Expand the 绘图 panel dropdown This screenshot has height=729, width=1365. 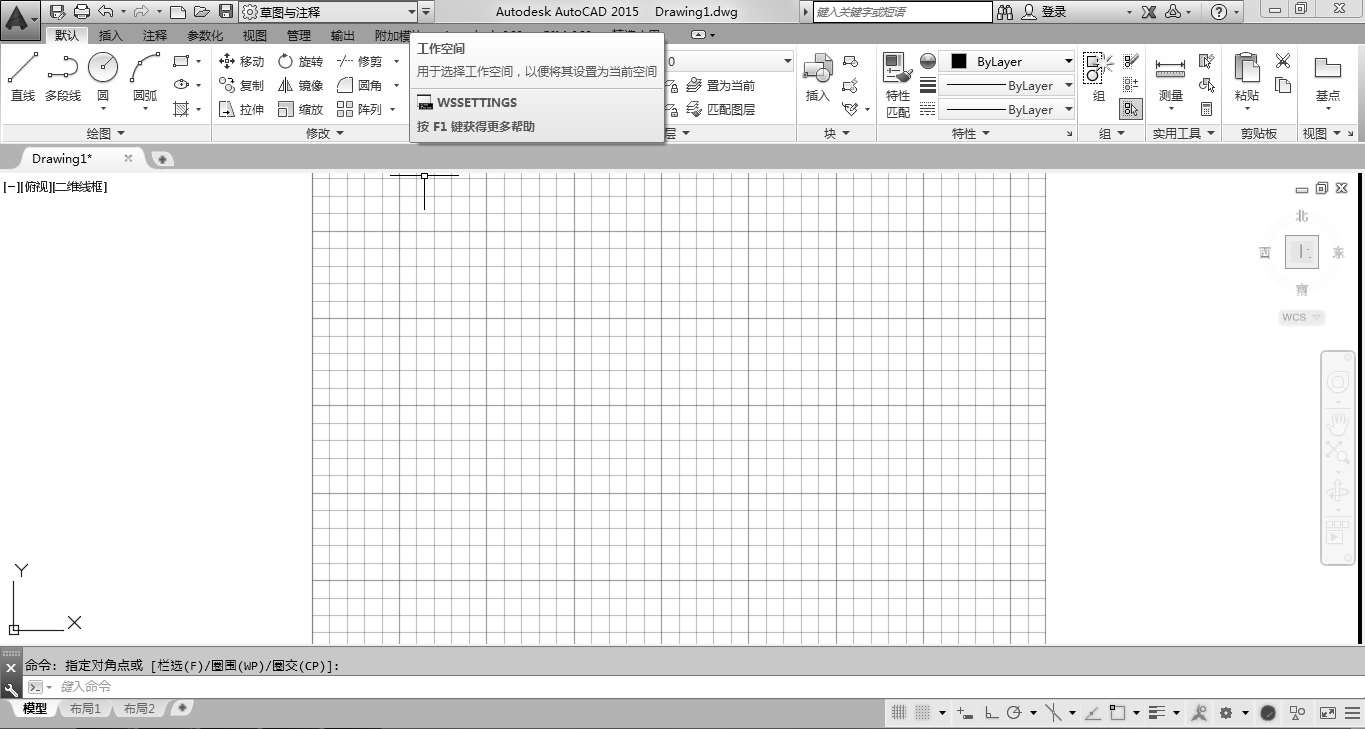click(x=106, y=133)
